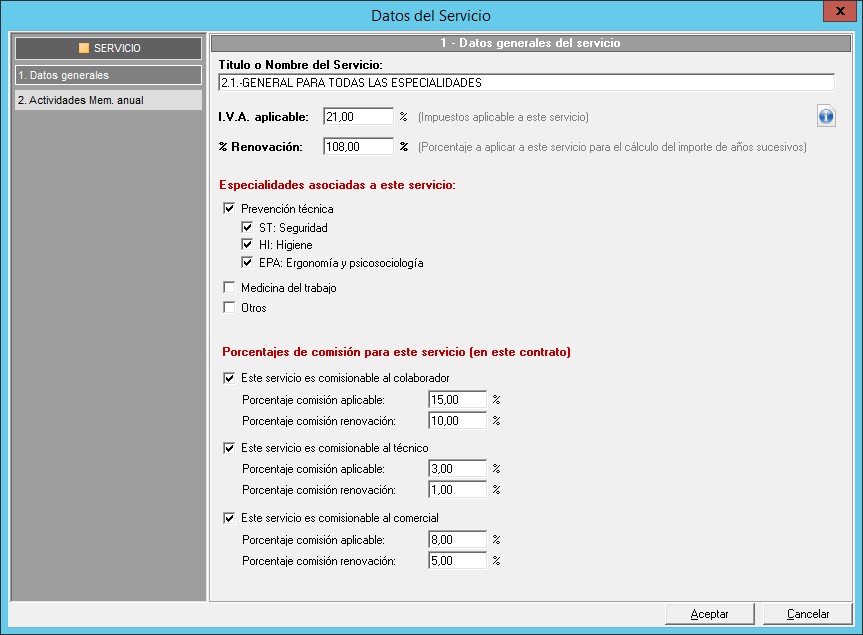
Task: Open 2. Actividades Mem. anual section
Action: coord(107,100)
